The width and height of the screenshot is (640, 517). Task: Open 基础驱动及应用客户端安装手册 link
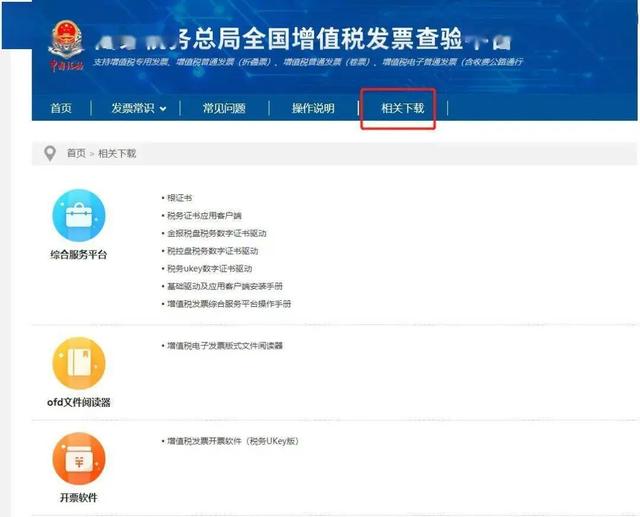[225, 286]
